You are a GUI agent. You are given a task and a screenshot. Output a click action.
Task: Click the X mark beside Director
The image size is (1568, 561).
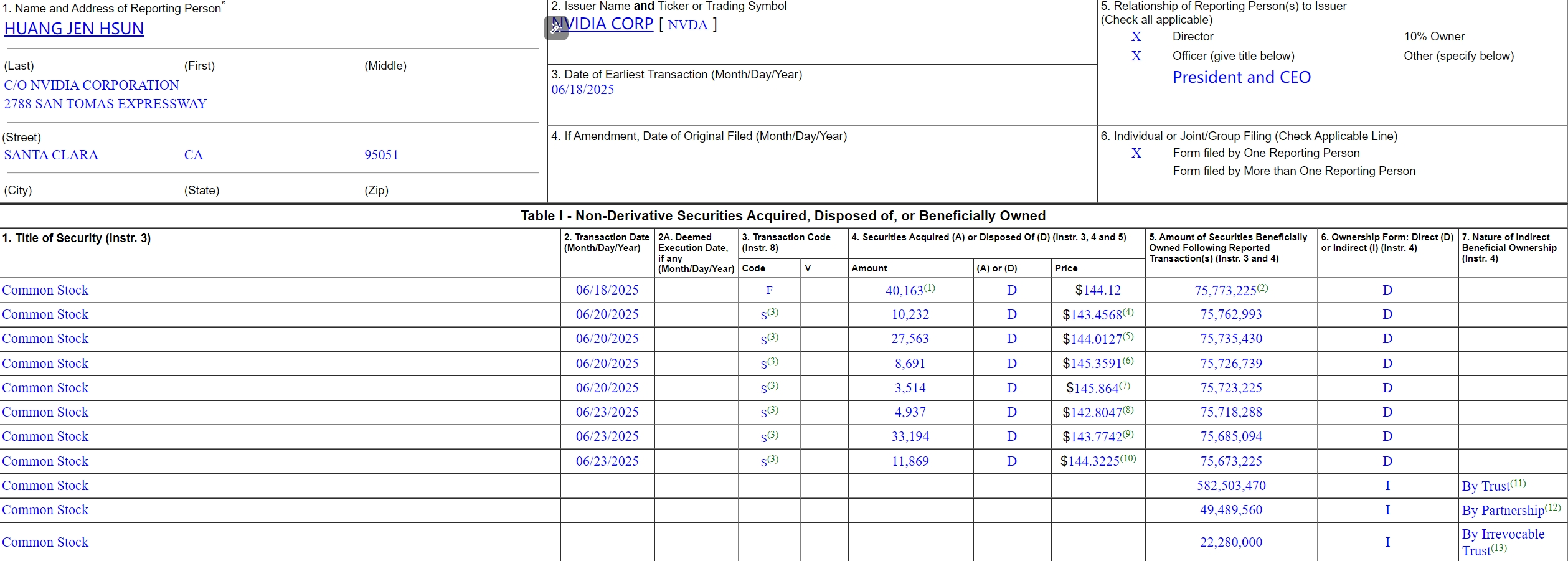1136,37
